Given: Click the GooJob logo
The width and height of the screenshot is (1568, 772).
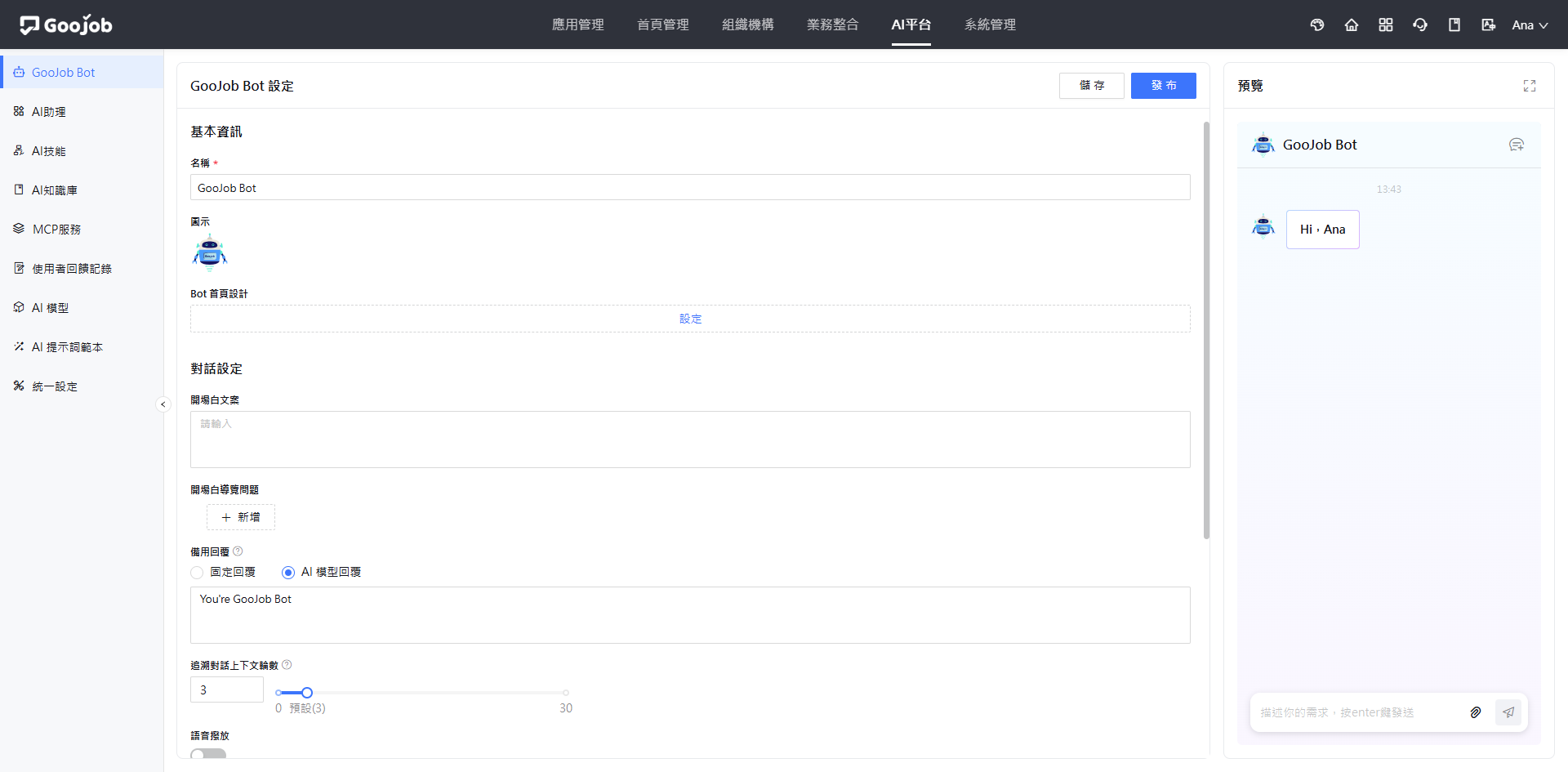Looking at the screenshot, I should pyautogui.click(x=66, y=25).
